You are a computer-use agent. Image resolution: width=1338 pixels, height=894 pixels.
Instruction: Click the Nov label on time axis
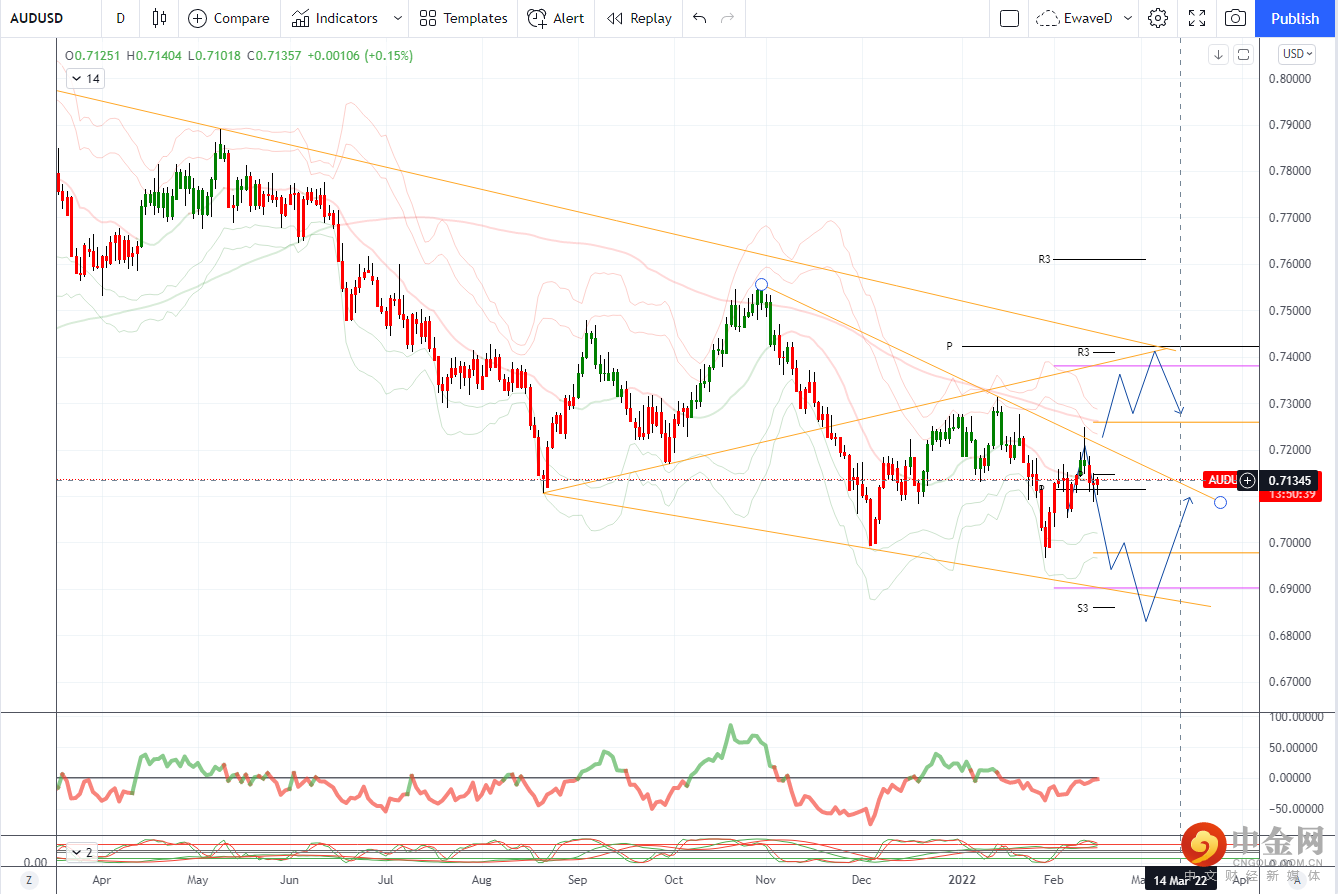(x=766, y=880)
